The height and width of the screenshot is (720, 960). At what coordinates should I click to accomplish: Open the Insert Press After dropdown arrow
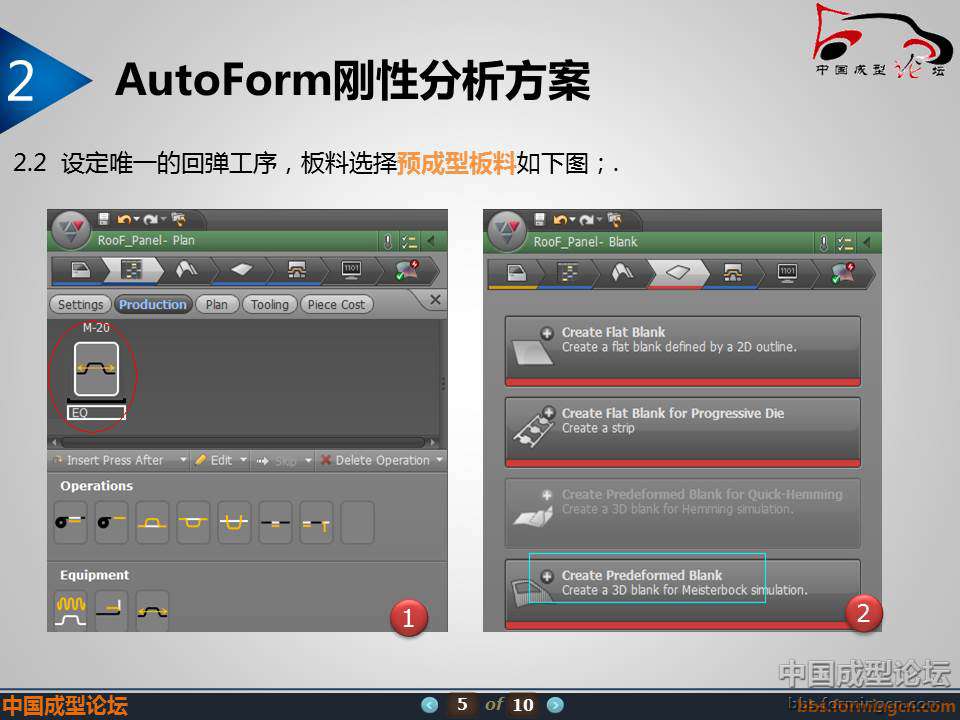(x=182, y=461)
